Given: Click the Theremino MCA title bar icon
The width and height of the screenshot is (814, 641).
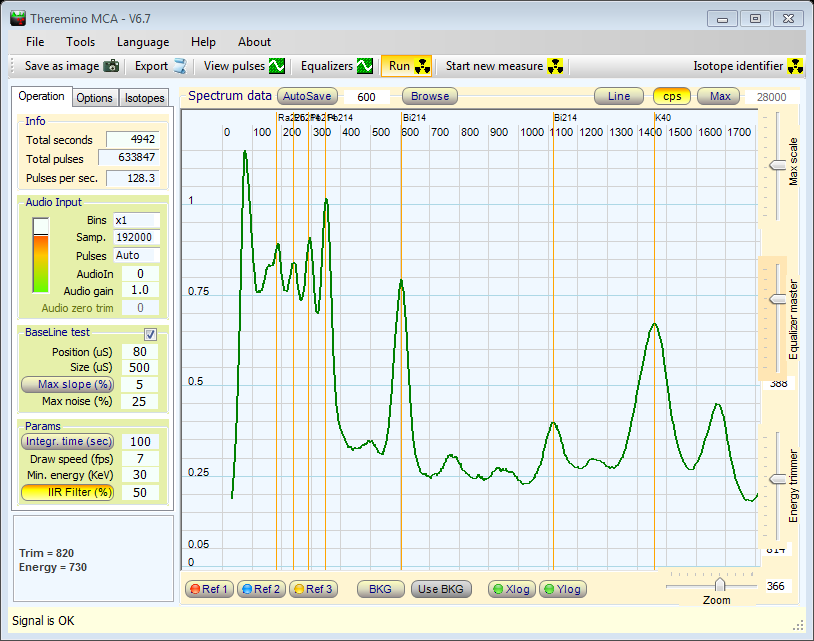Looking at the screenshot, I should click(18, 17).
